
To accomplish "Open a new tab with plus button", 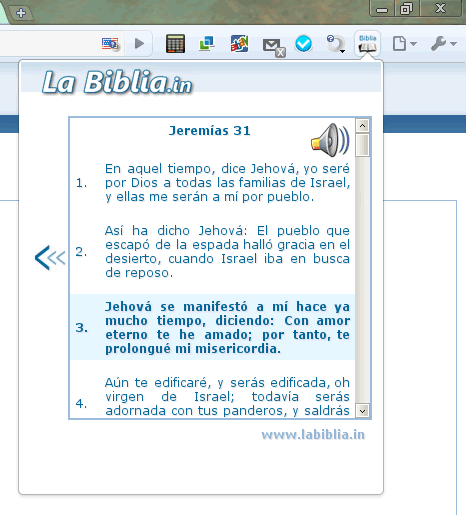I will click(21, 13).
